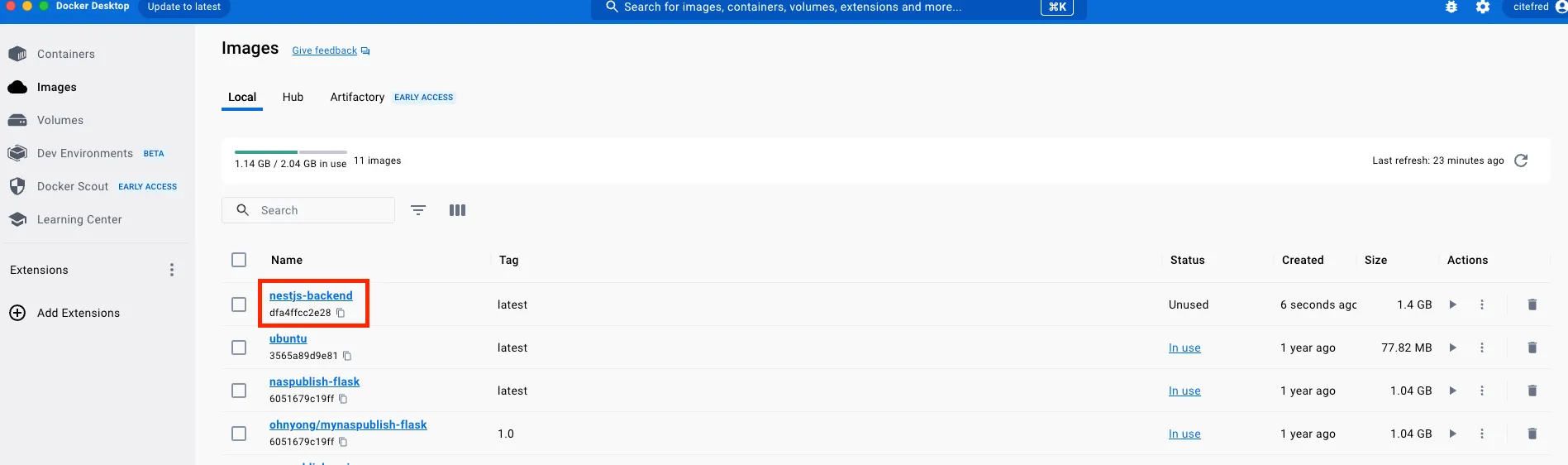
Task: Click Update to latest button
Action: pyautogui.click(x=184, y=7)
